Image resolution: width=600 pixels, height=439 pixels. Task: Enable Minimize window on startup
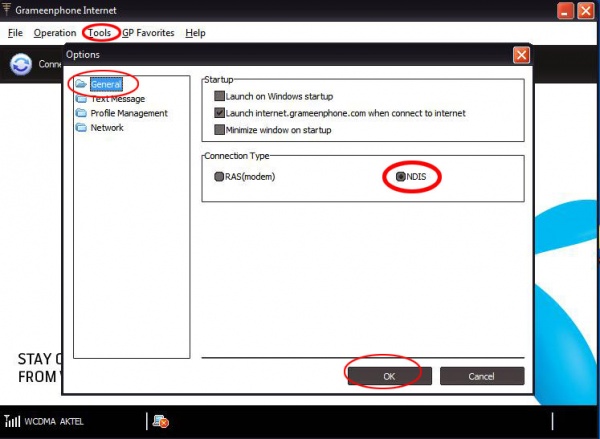pyautogui.click(x=219, y=129)
